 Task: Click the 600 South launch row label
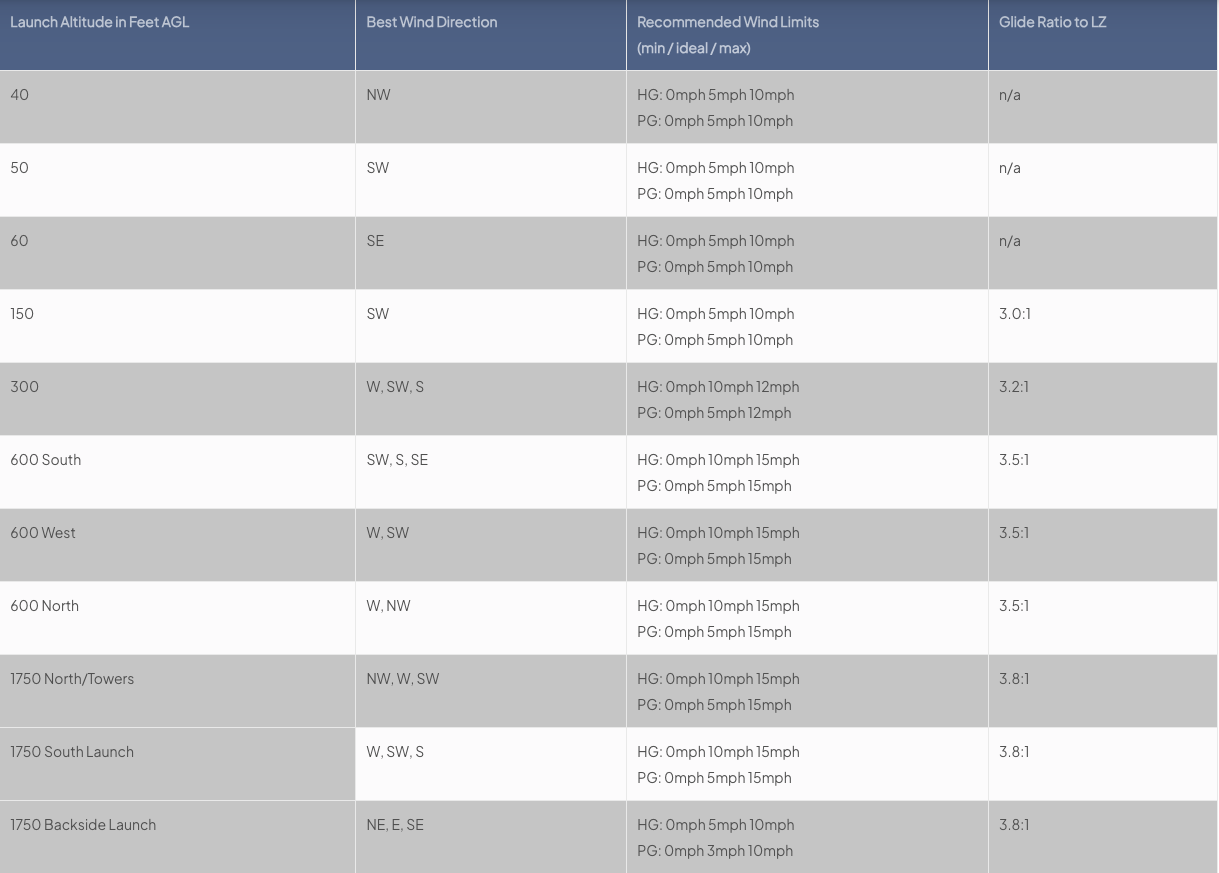(177, 472)
